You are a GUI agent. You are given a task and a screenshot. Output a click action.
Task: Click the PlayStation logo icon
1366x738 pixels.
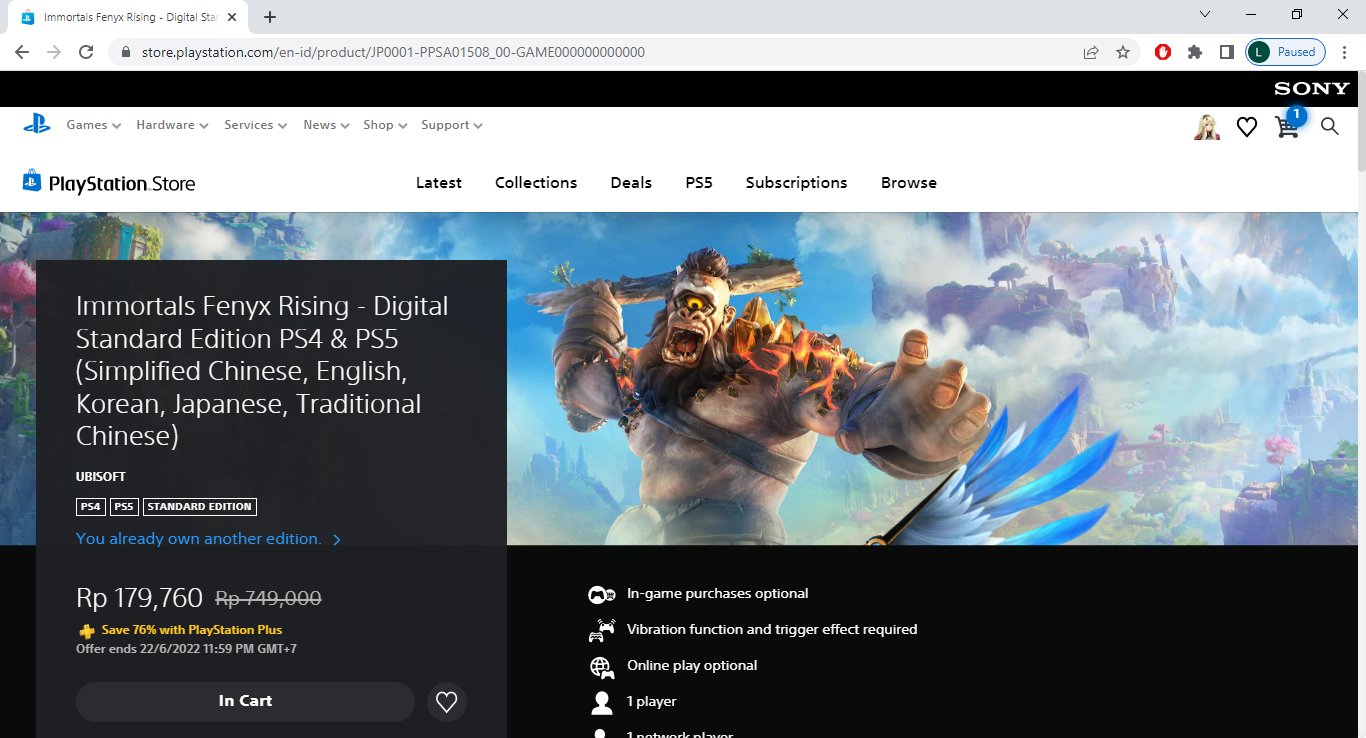(x=37, y=124)
